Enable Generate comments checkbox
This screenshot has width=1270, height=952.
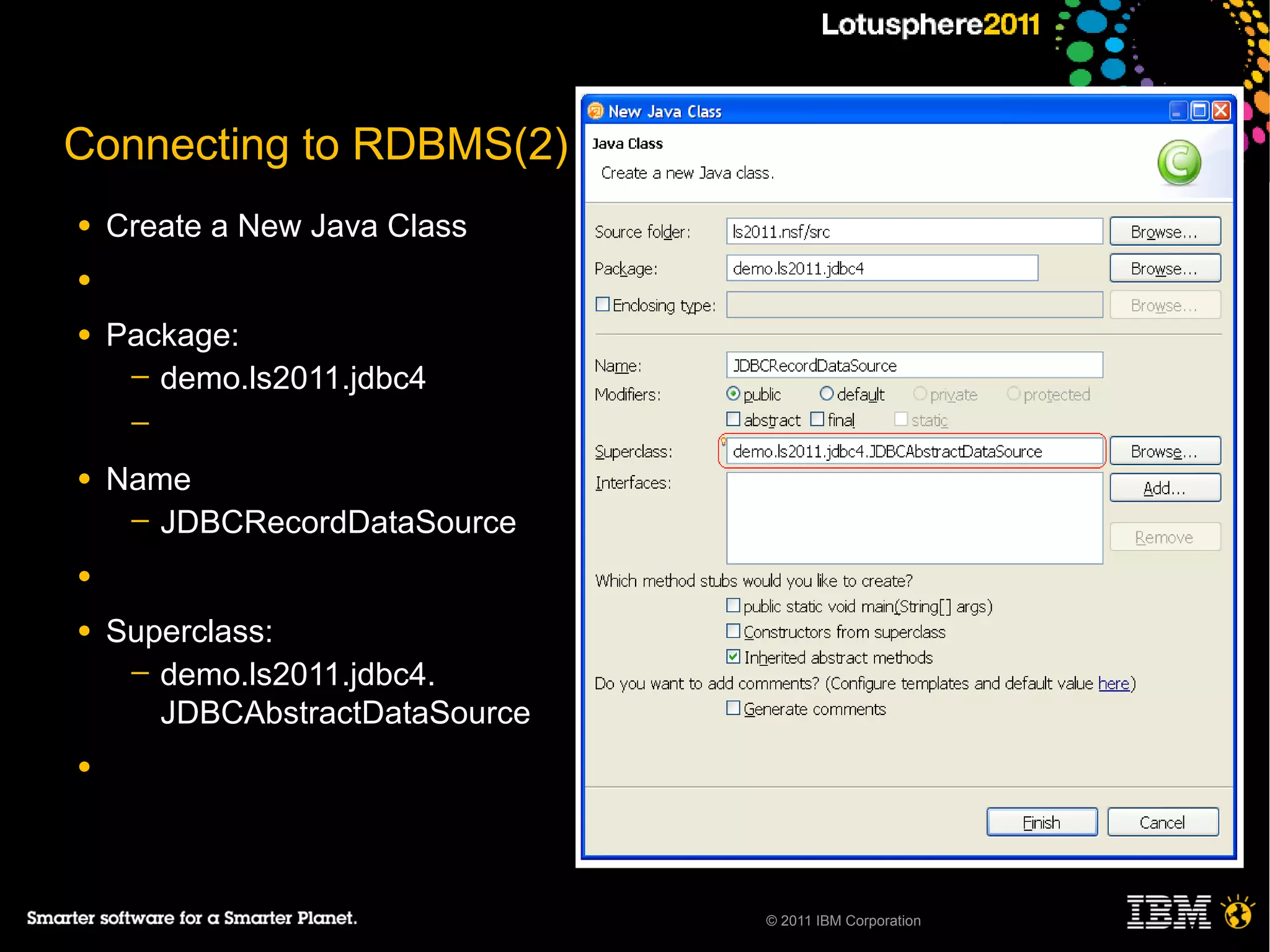[733, 708]
